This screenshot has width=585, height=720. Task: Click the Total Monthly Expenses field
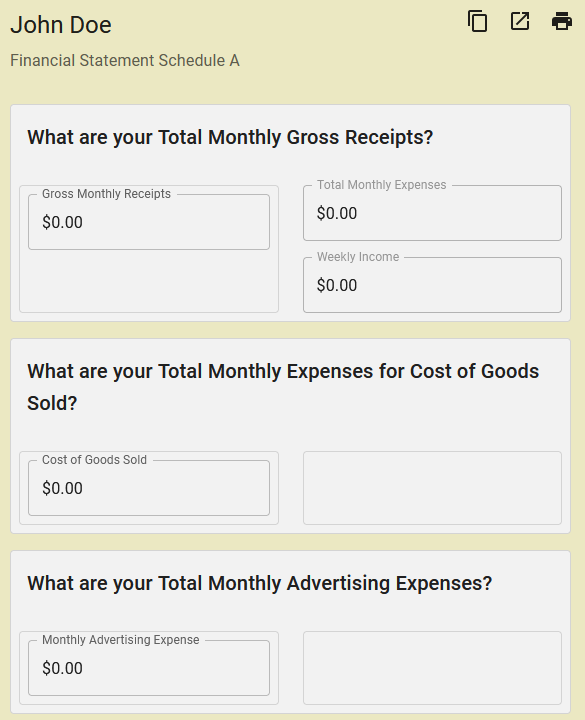(432, 213)
